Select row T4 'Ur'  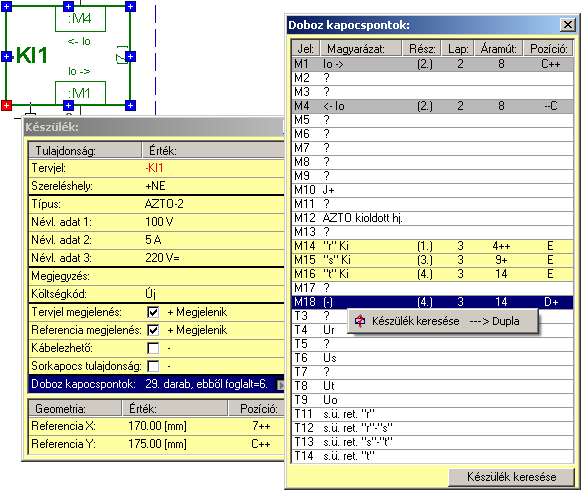432,330
